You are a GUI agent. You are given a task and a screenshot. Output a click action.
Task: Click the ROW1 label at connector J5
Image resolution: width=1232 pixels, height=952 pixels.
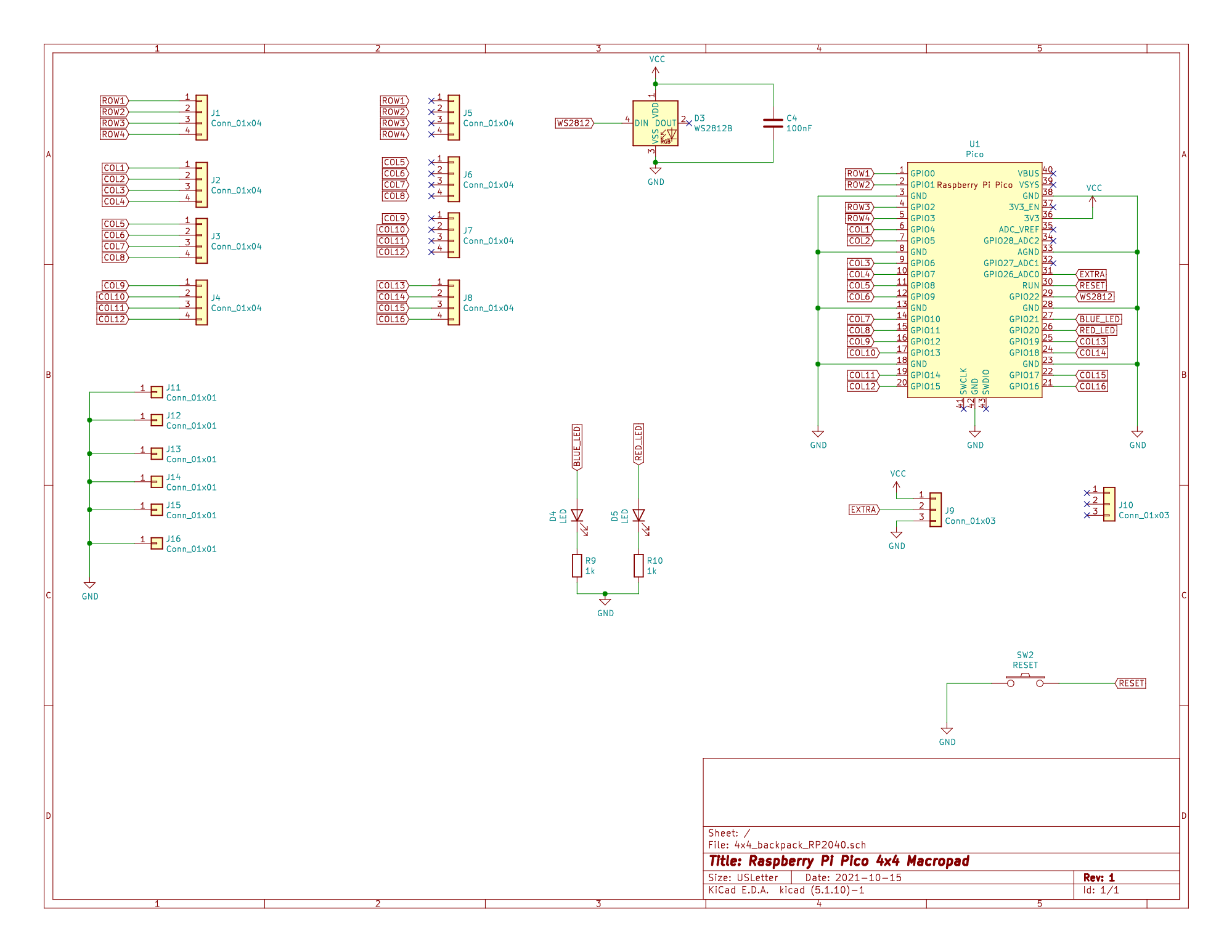(x=394, y=100)
